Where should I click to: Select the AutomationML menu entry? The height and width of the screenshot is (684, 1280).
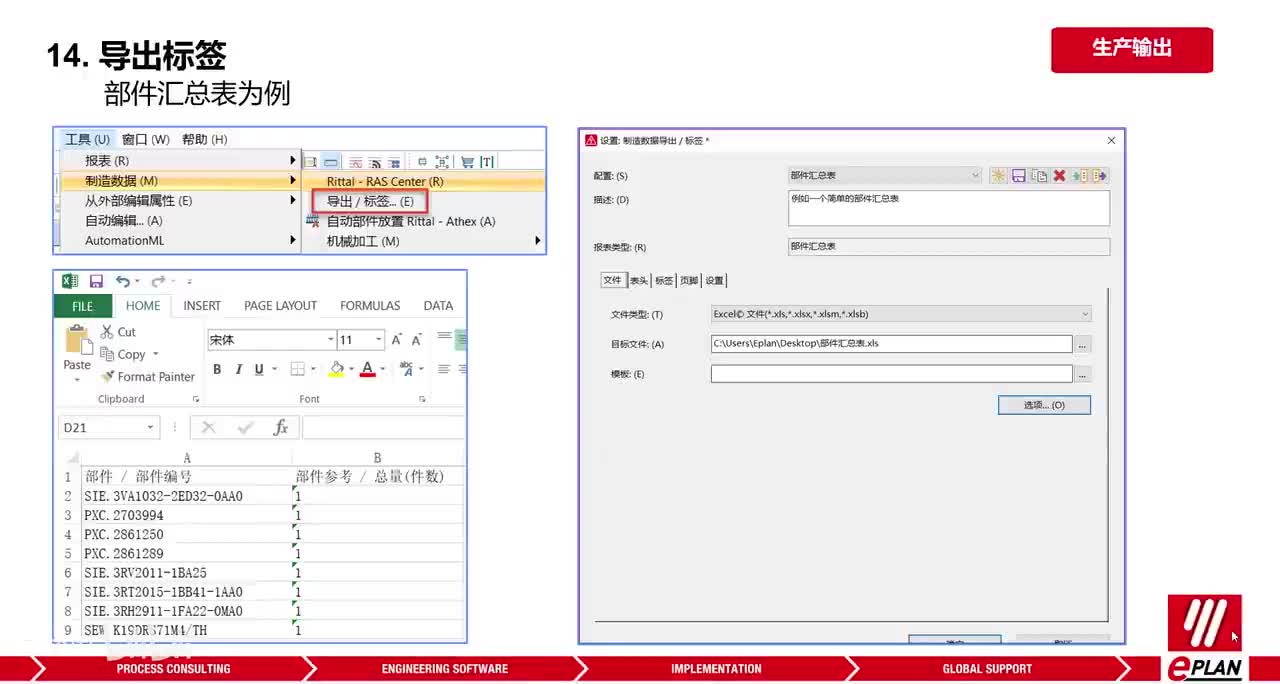tap(180, 241)
